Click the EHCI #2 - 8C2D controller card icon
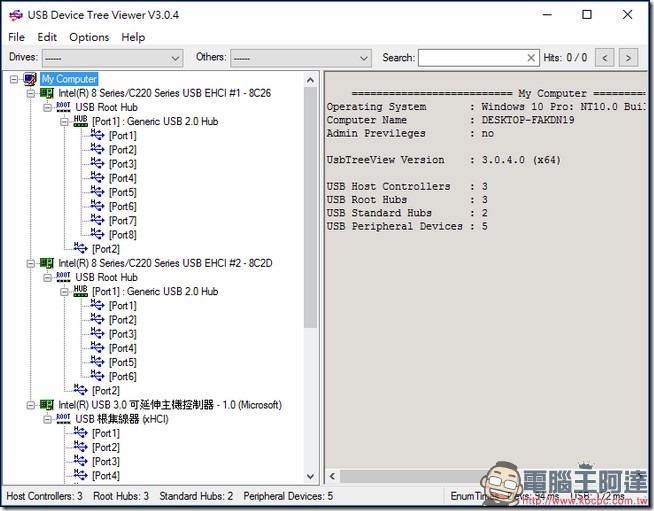Viewport: 654px width, 511px height. click(x=47, y=263)
